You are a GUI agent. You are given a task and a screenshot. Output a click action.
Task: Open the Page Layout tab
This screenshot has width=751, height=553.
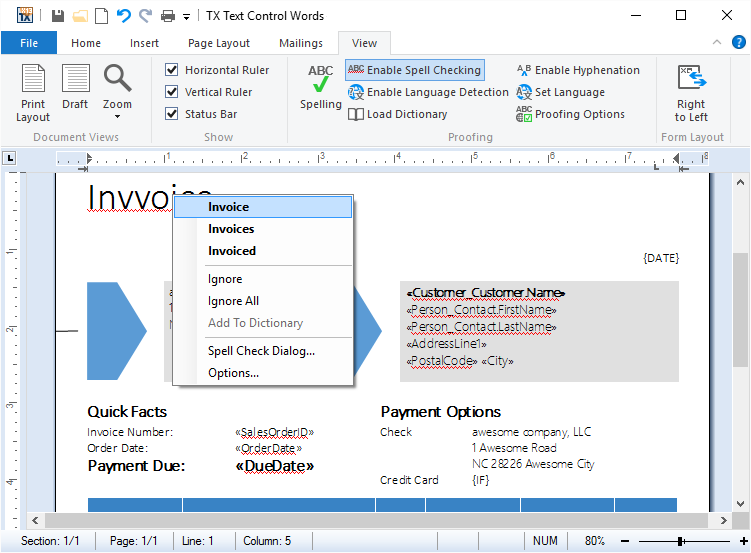pos(219,43)
